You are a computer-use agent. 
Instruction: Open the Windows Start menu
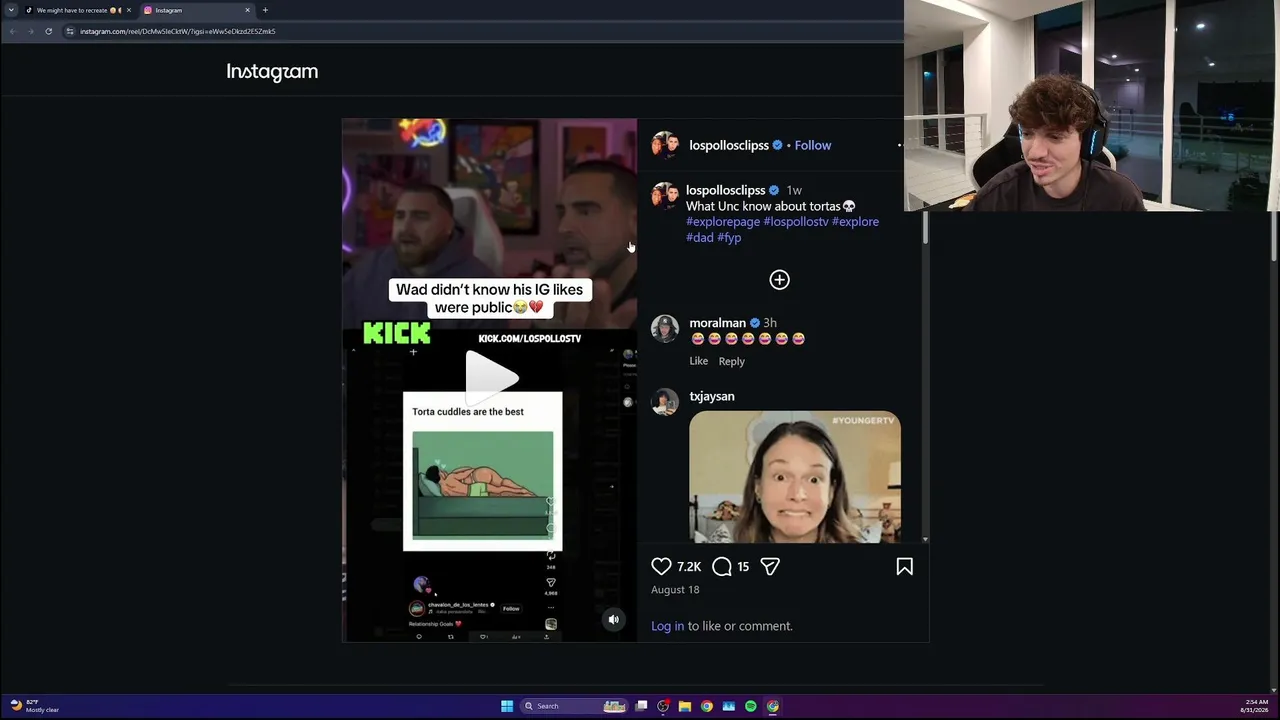click(x=507, y=706)
